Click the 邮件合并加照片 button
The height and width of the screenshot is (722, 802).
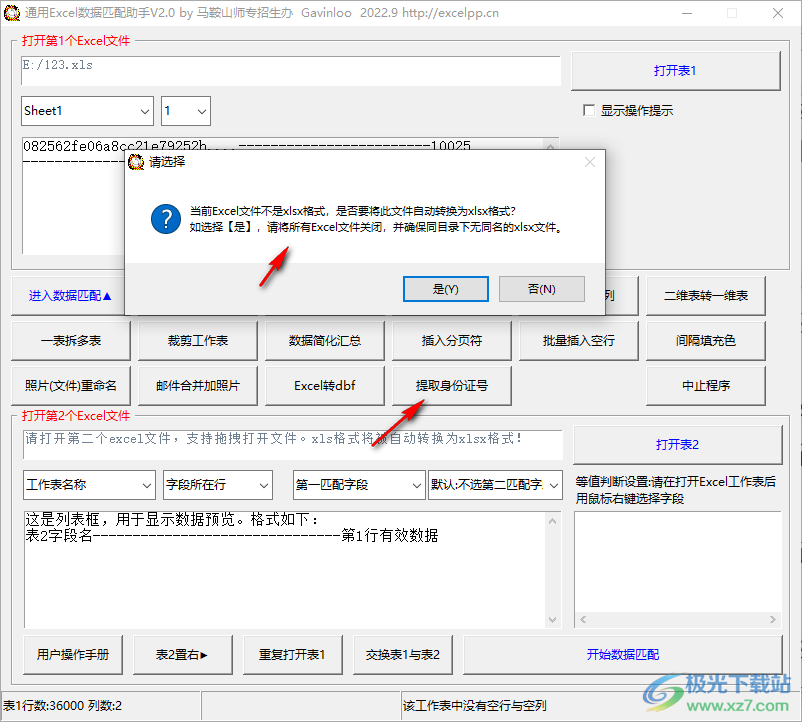click(198, 386)
